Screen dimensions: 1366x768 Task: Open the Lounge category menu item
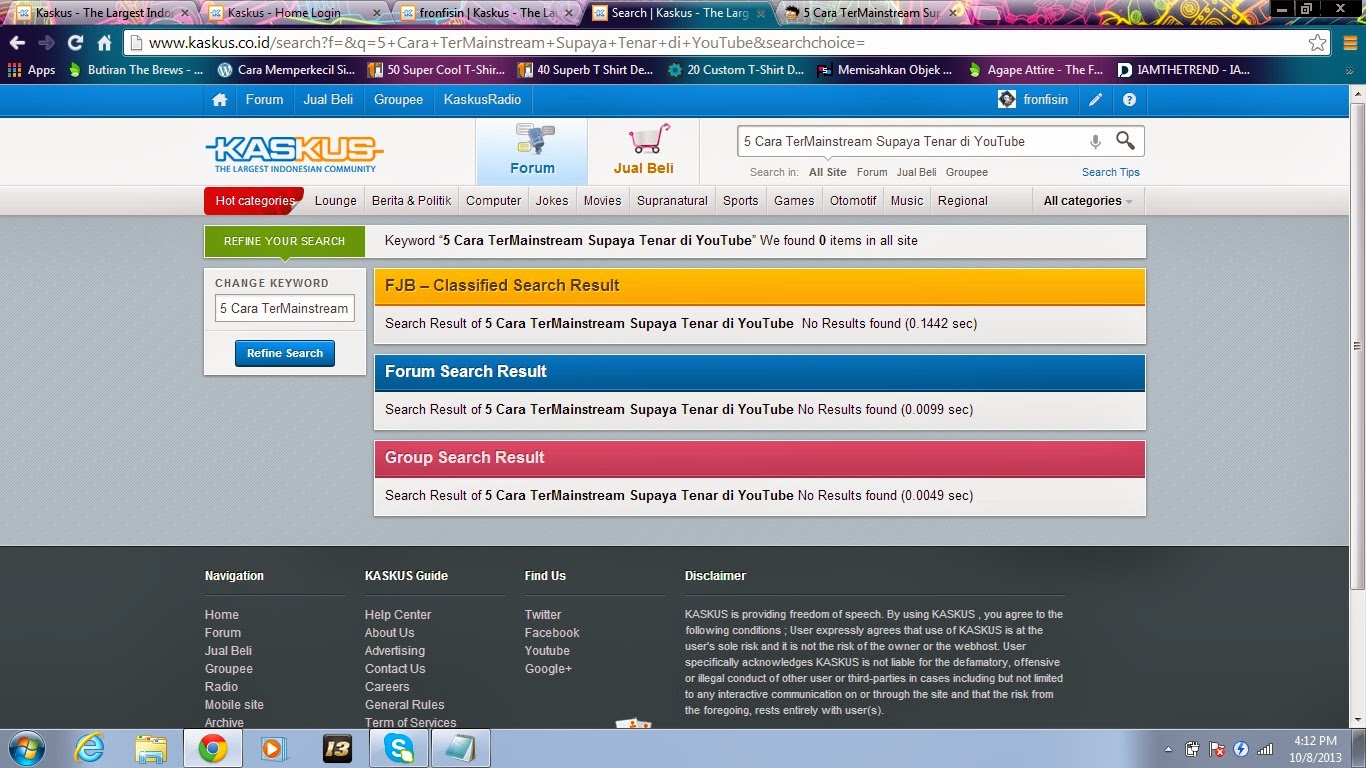(335, 201)
